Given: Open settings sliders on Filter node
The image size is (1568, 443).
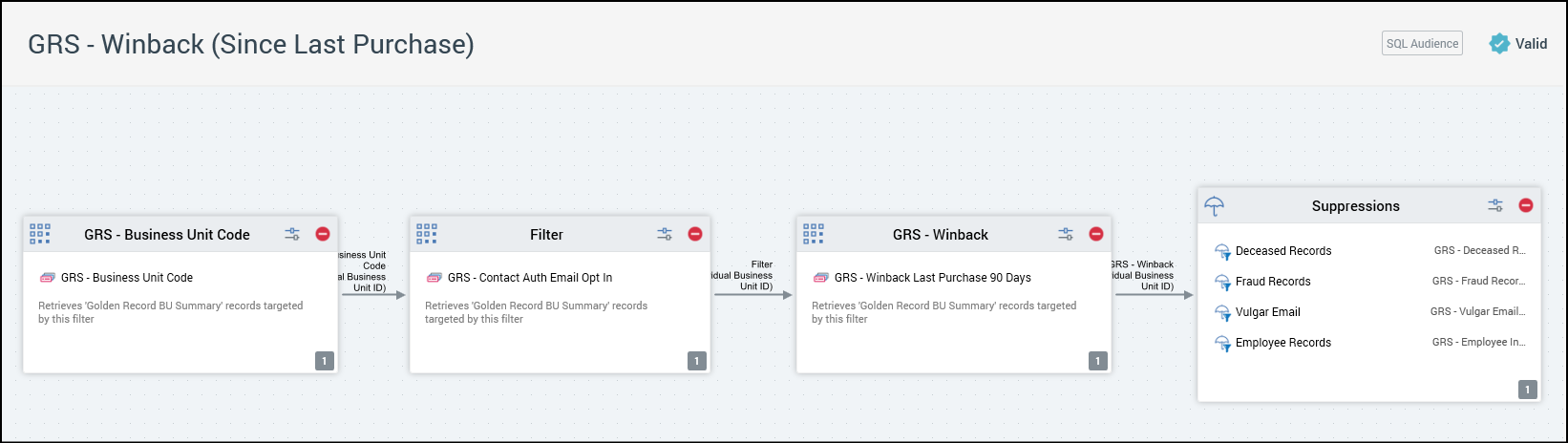Looking at the screenshot, I should [x=665, y=234].
